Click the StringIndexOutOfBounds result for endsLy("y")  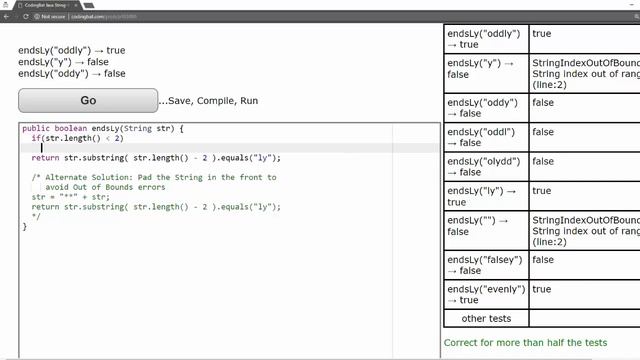coord(586,74)
